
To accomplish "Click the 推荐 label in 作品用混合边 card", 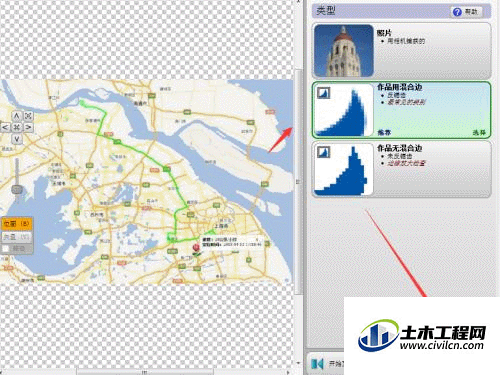I will tap(384, 132).
